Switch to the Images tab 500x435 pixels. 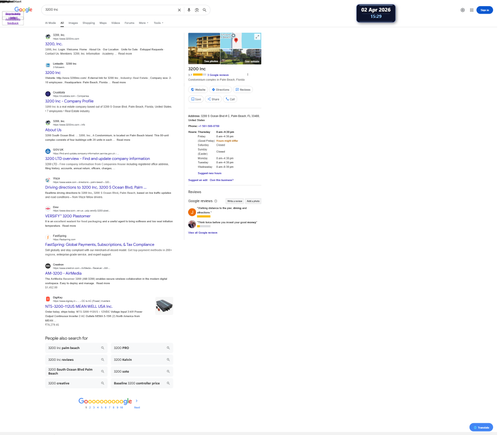pyautogui.click(x=73, y=23)
